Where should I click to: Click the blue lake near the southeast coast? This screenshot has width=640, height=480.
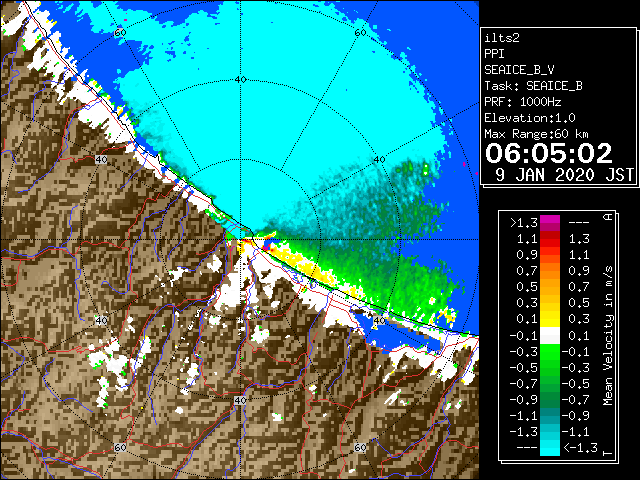[398, 335]
